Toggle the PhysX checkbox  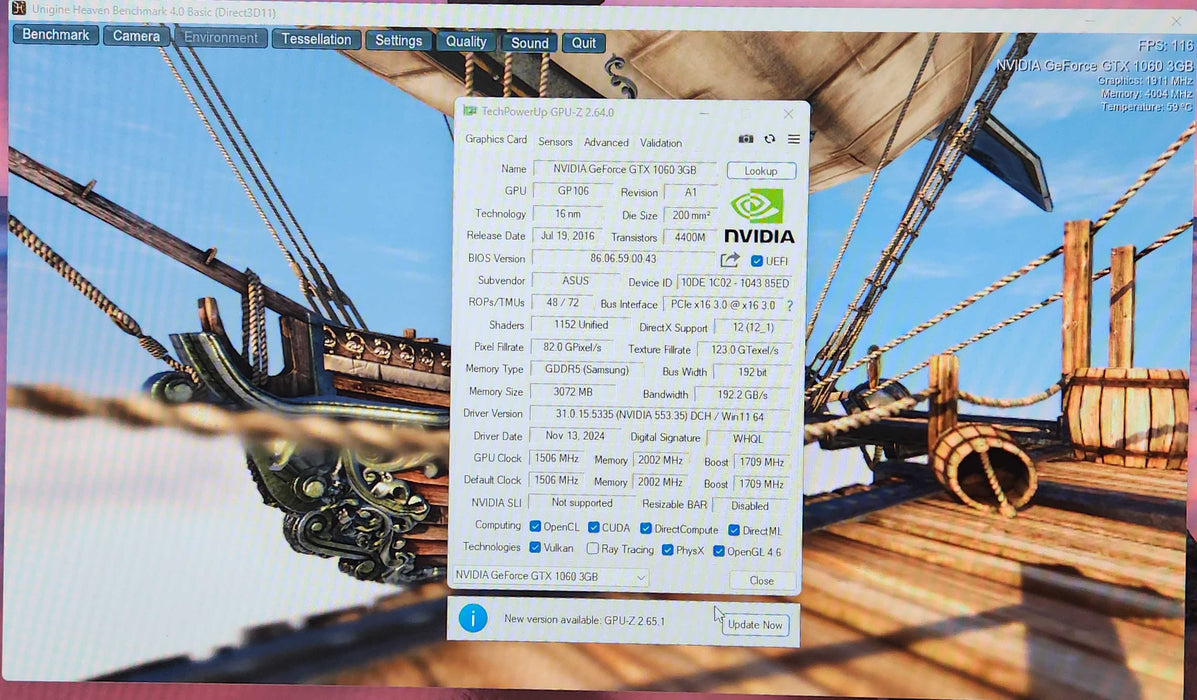[667, 550]
